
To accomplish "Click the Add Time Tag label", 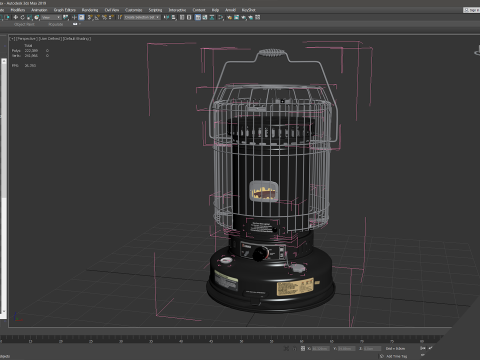I will point(397,356).
